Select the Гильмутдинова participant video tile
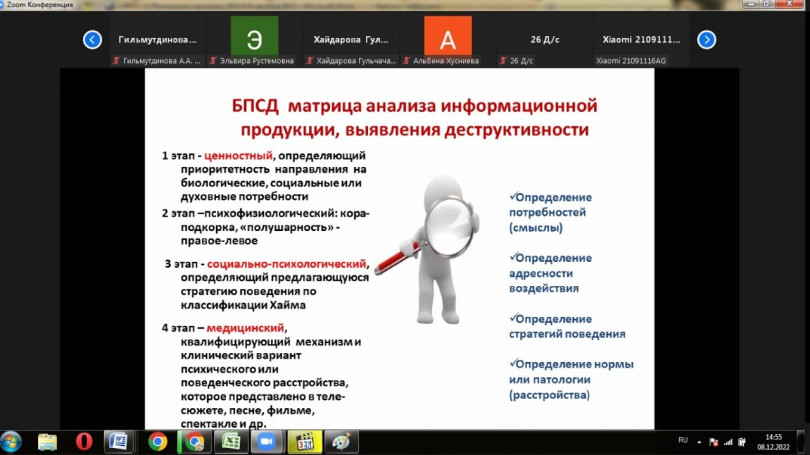 coord(158,41)
